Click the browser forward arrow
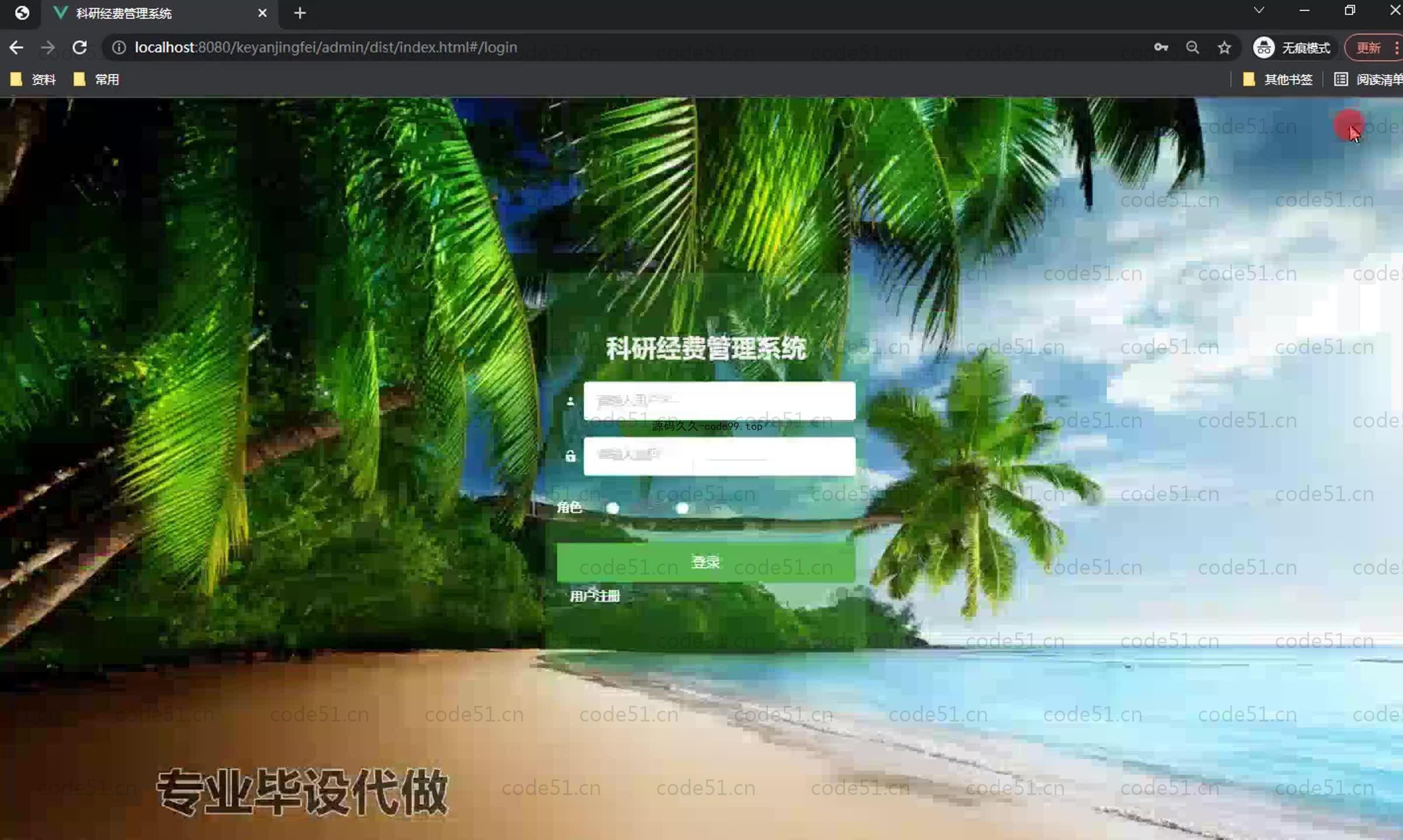The width and height of the screenshot is (1403, 840). point(48,47)
